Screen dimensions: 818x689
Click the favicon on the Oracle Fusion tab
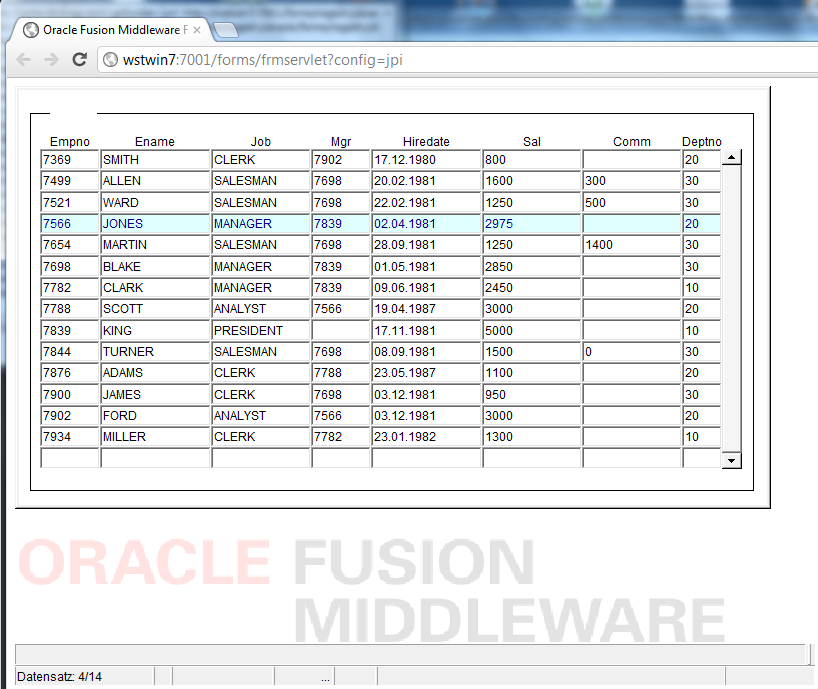30,30
